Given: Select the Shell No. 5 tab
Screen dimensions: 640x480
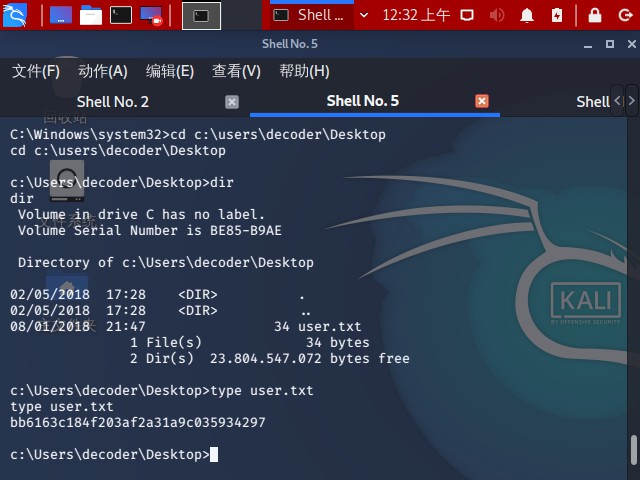Looking at the screenshot, I should 362,101.
